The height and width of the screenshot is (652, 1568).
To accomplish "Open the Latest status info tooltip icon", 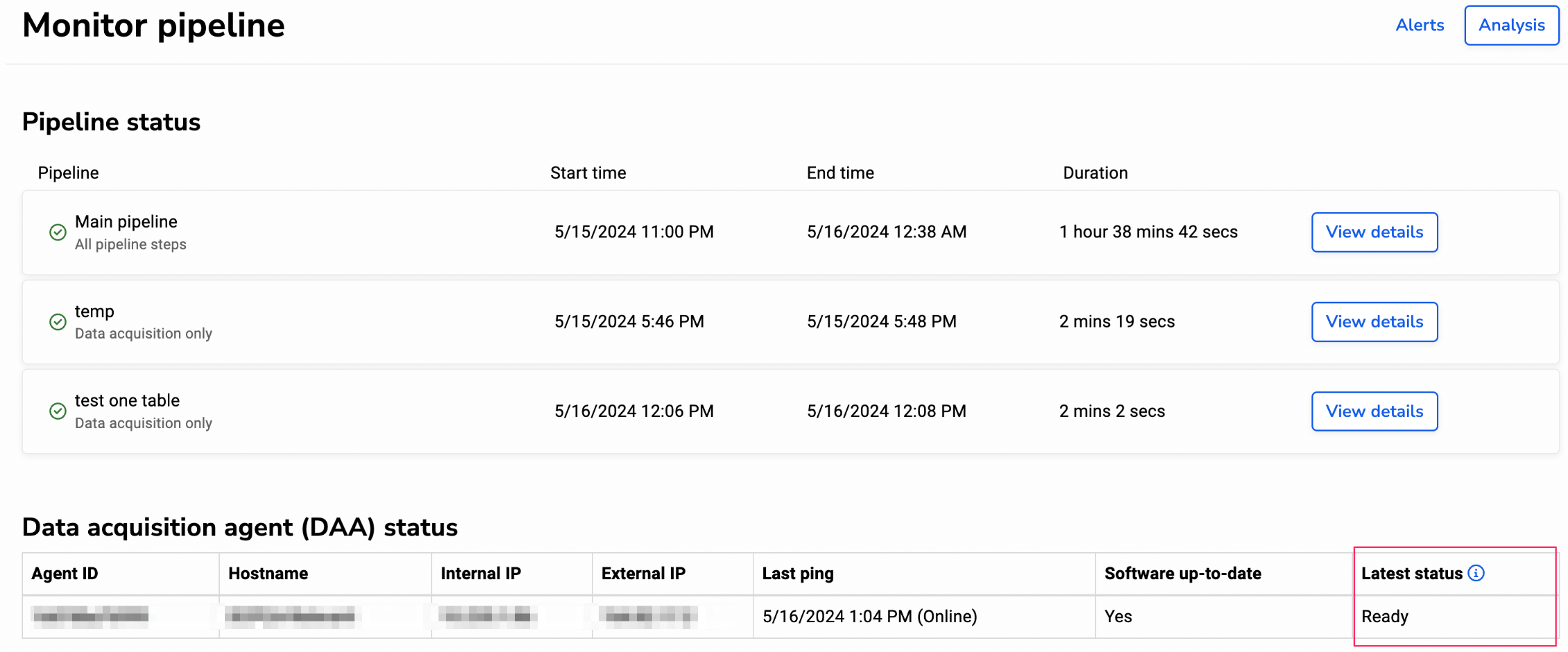I will click(x=1476, y=573).
